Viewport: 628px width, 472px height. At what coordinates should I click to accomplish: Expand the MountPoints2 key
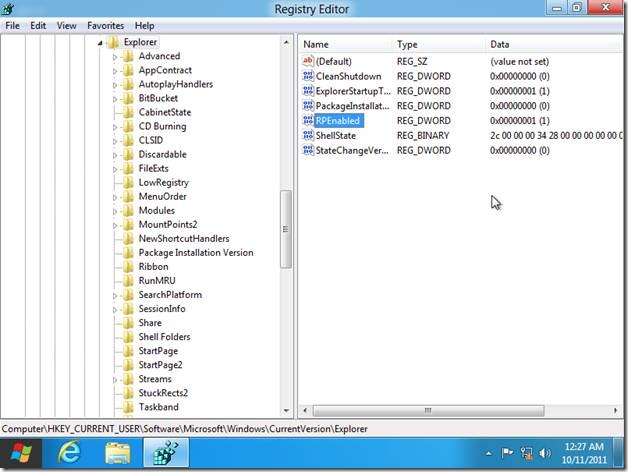(115, 226)
